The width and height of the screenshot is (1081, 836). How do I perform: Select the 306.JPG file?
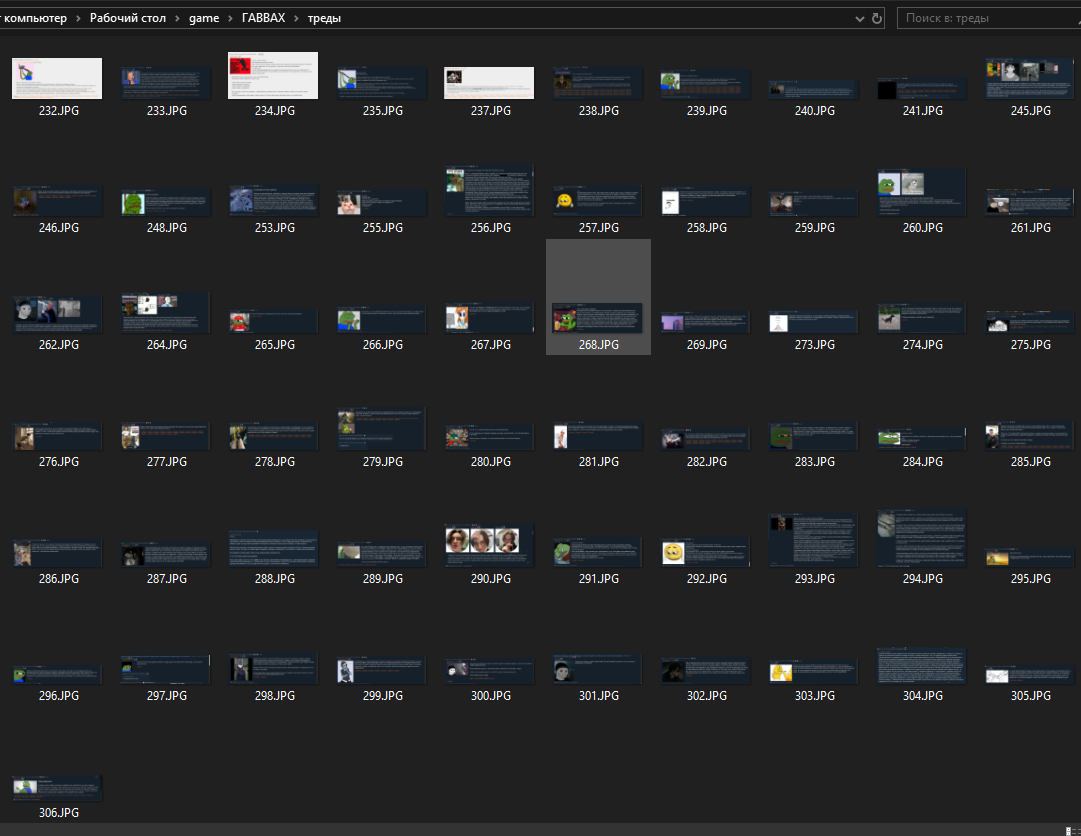[57, 787]
